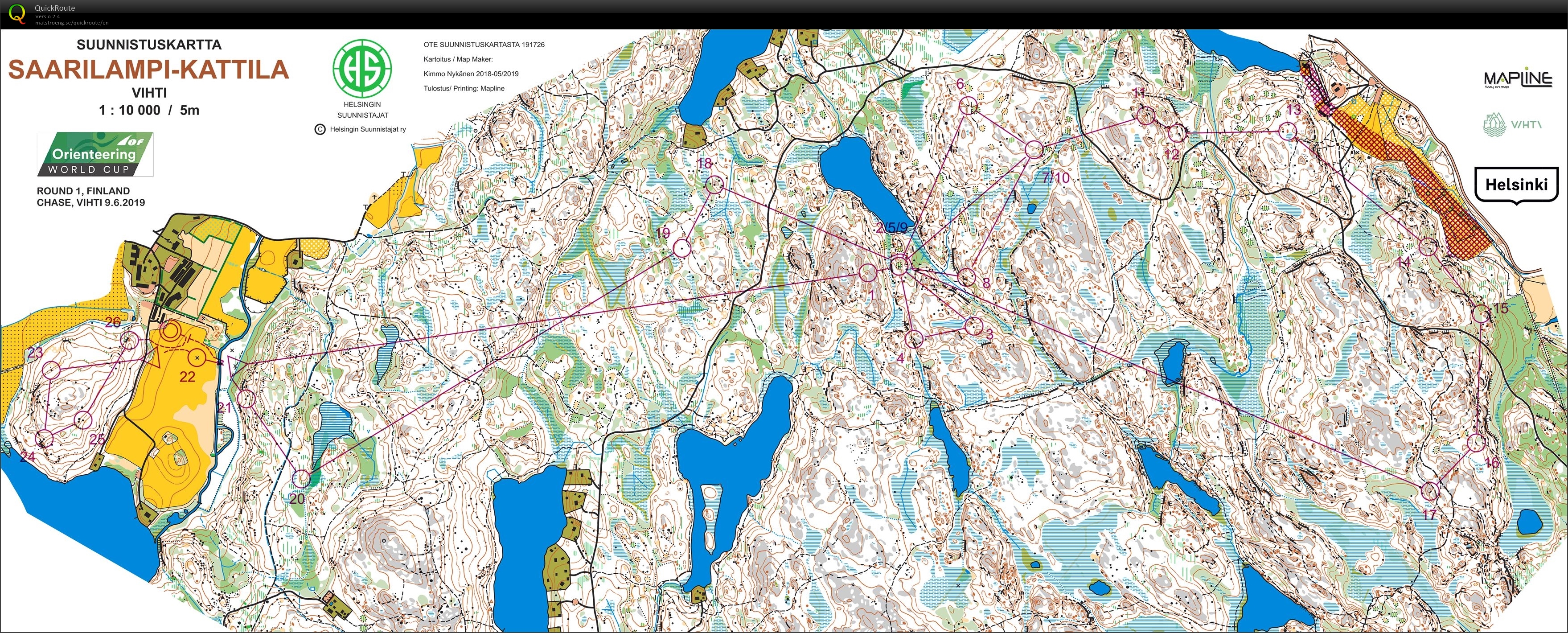Screen dimensions: 1568x633
Task: Click control circle 14
Action: tap(1428, 247)
